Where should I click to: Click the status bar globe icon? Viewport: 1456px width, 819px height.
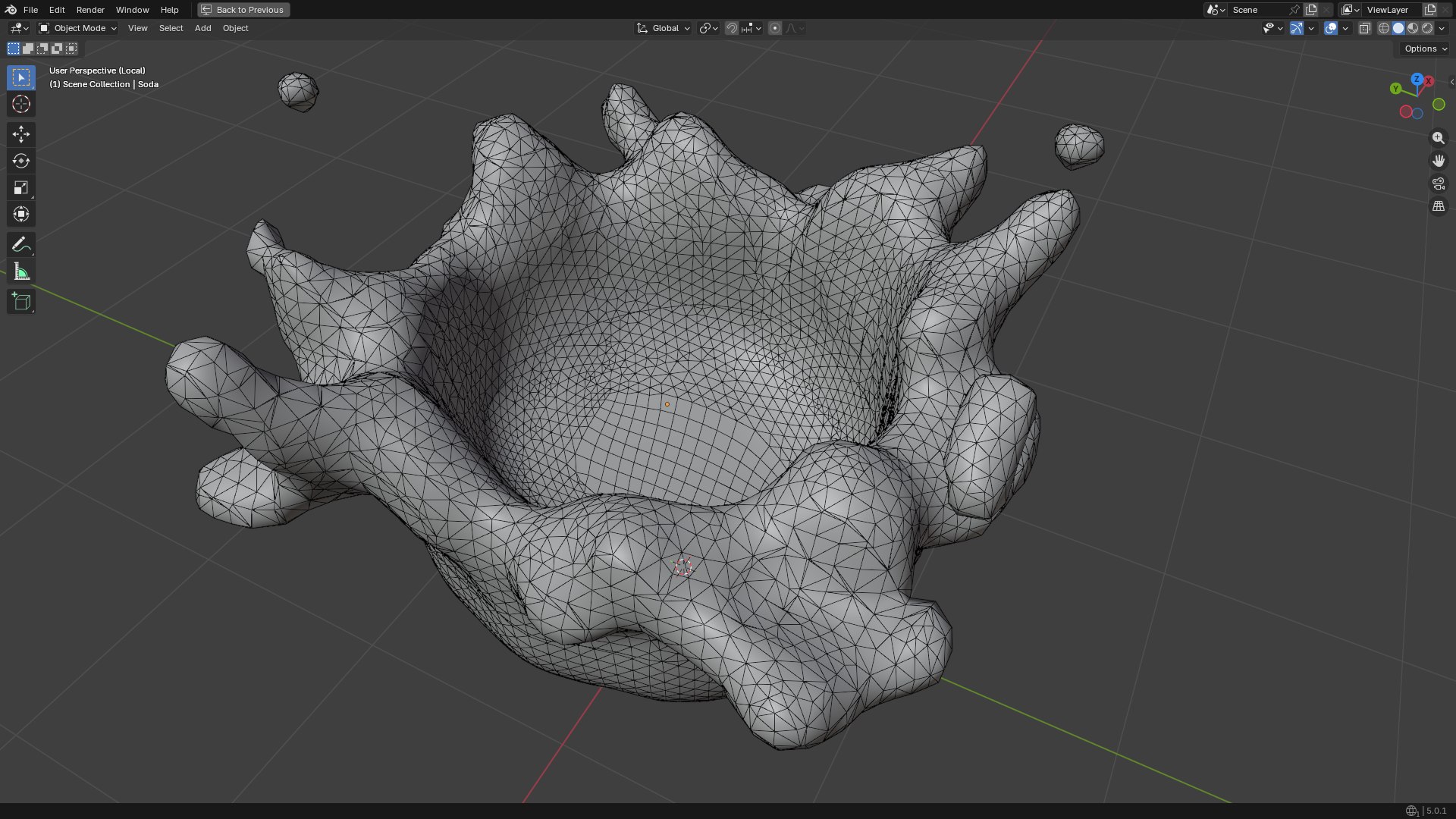coord(1411,811)
